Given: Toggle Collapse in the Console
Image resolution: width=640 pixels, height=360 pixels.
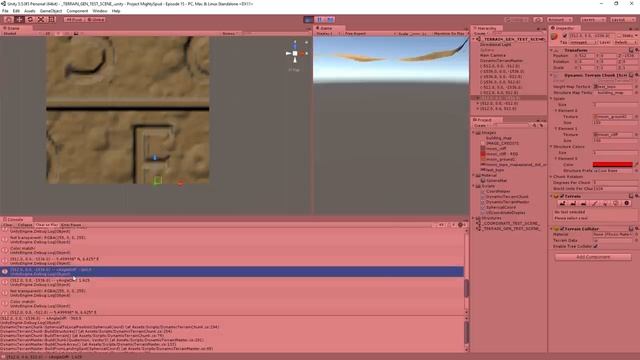Looking at the screenshot, I should 24,225.
